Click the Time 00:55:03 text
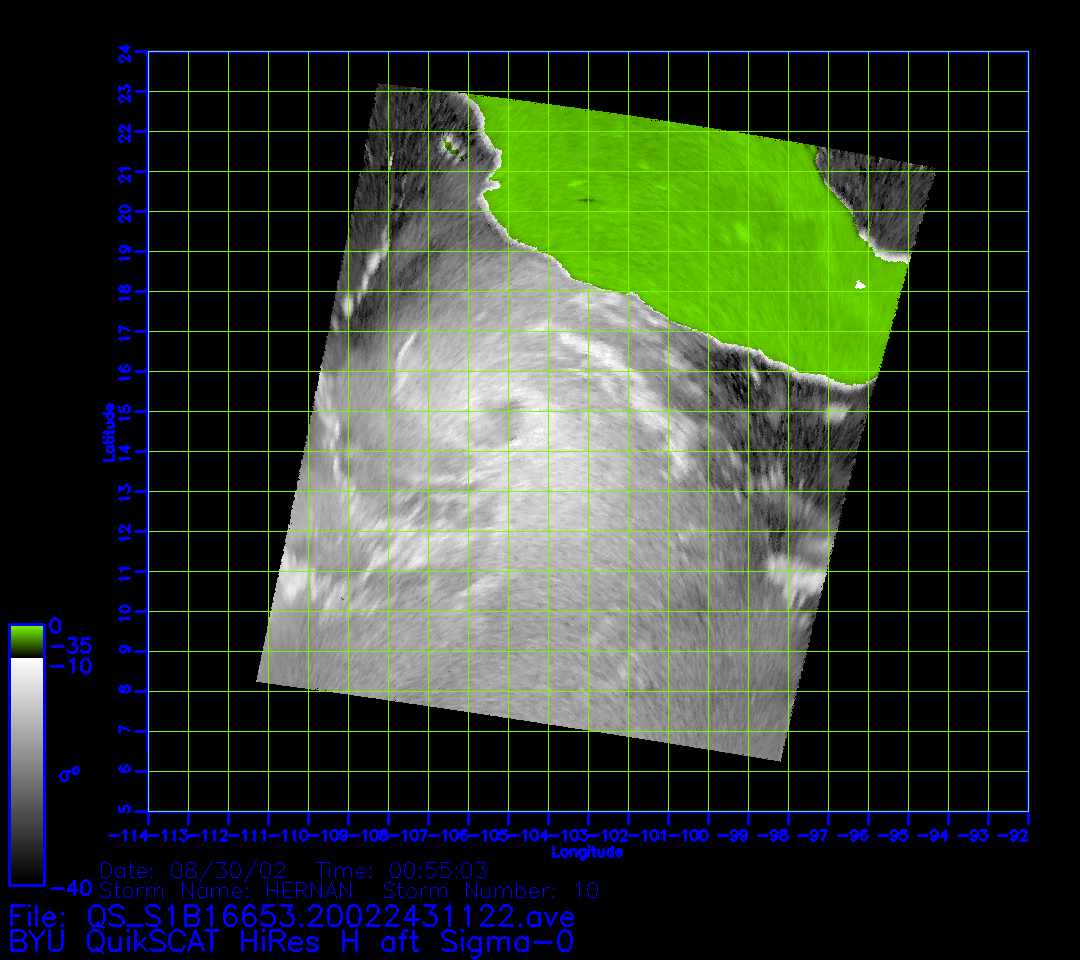Screen dimensions: 1080x960 click(402, 870)
